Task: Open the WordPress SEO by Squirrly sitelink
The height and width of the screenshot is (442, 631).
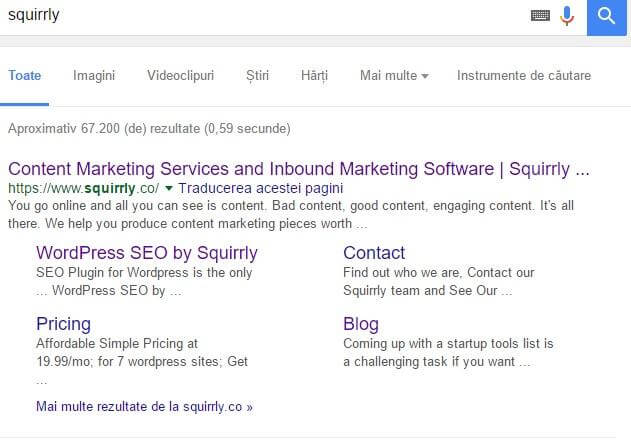Action: (x=147, y=253)
